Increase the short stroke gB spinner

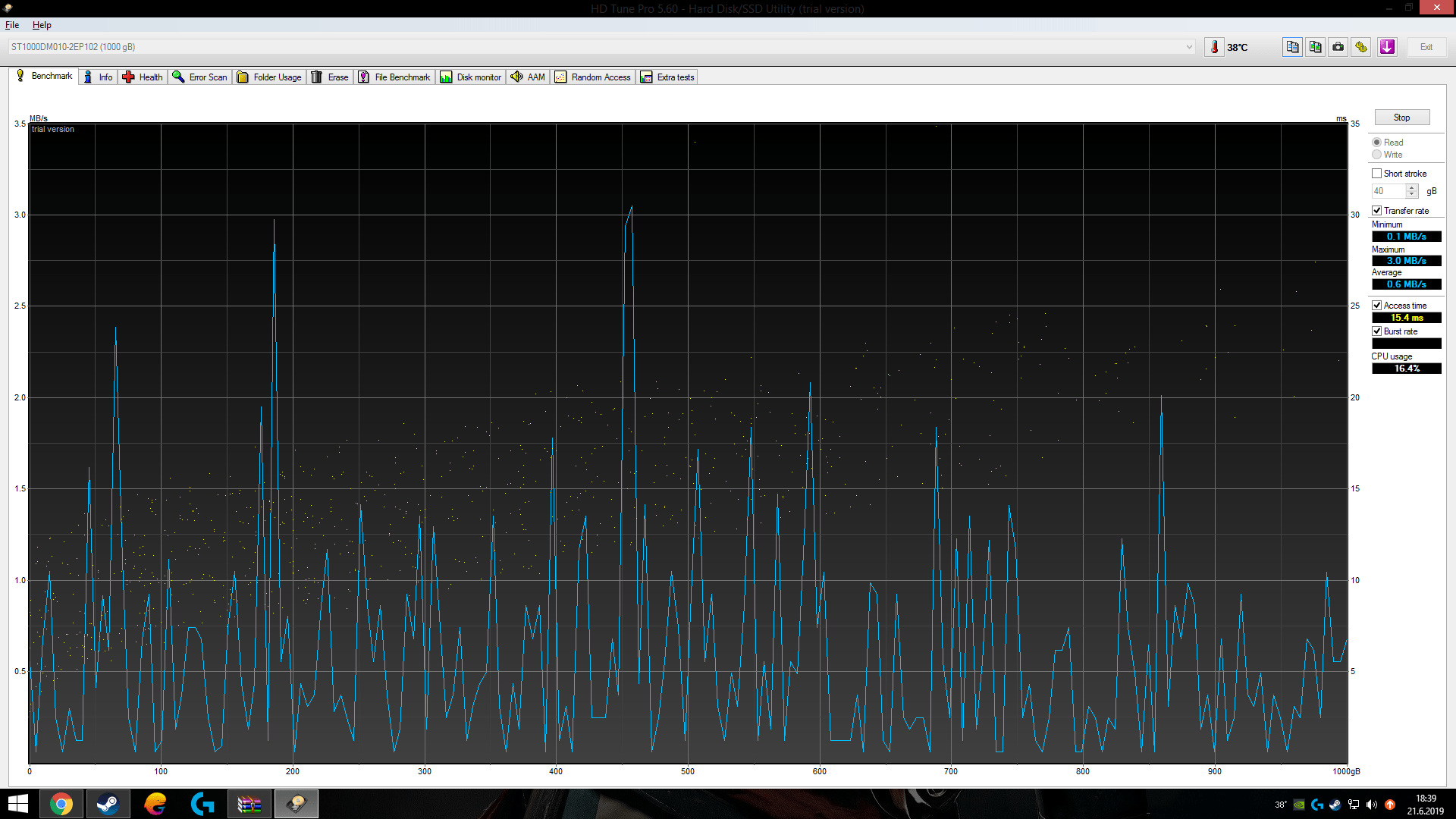(1412, 187)
